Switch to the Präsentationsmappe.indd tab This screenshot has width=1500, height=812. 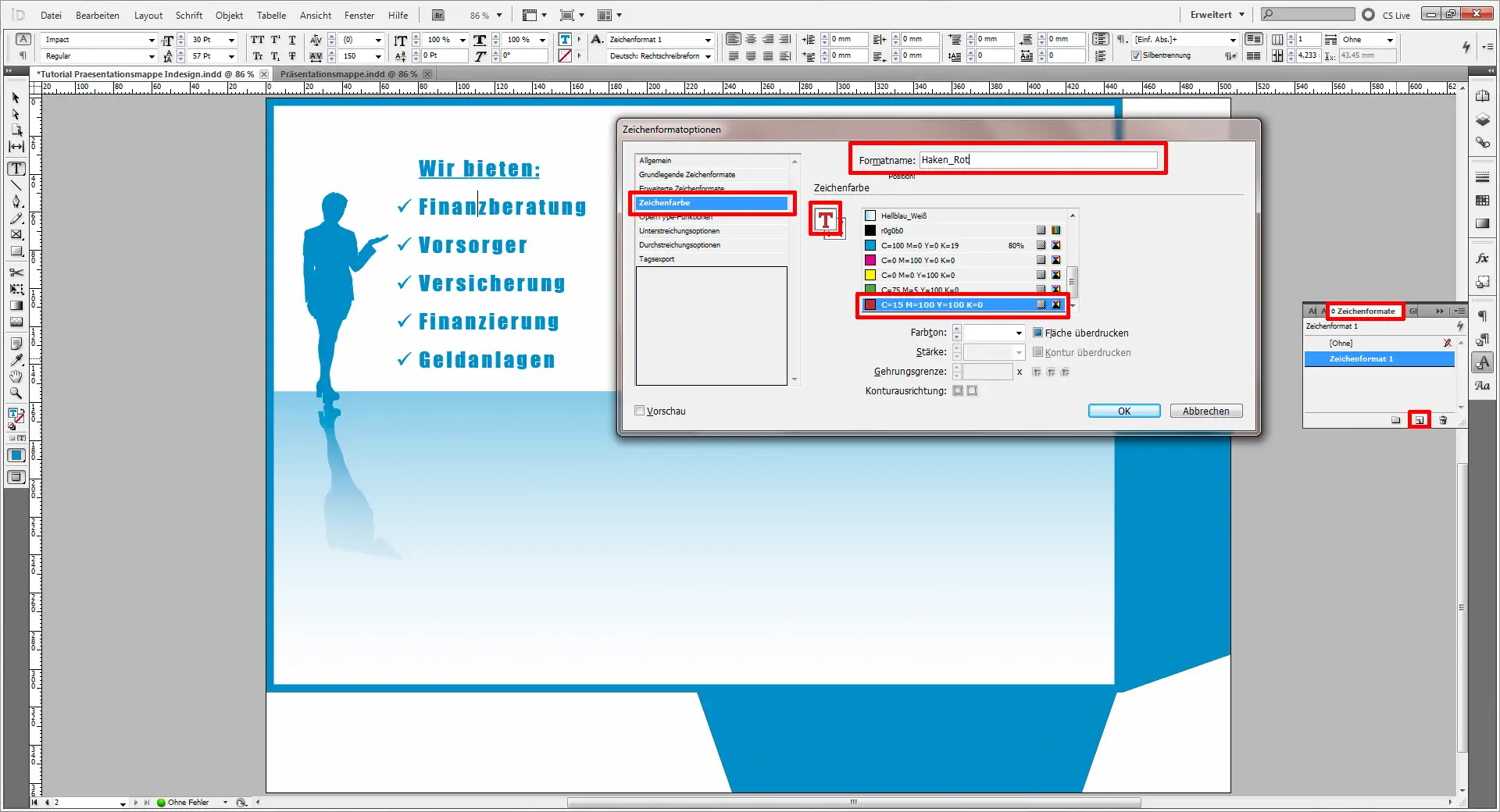pos(344,74)
